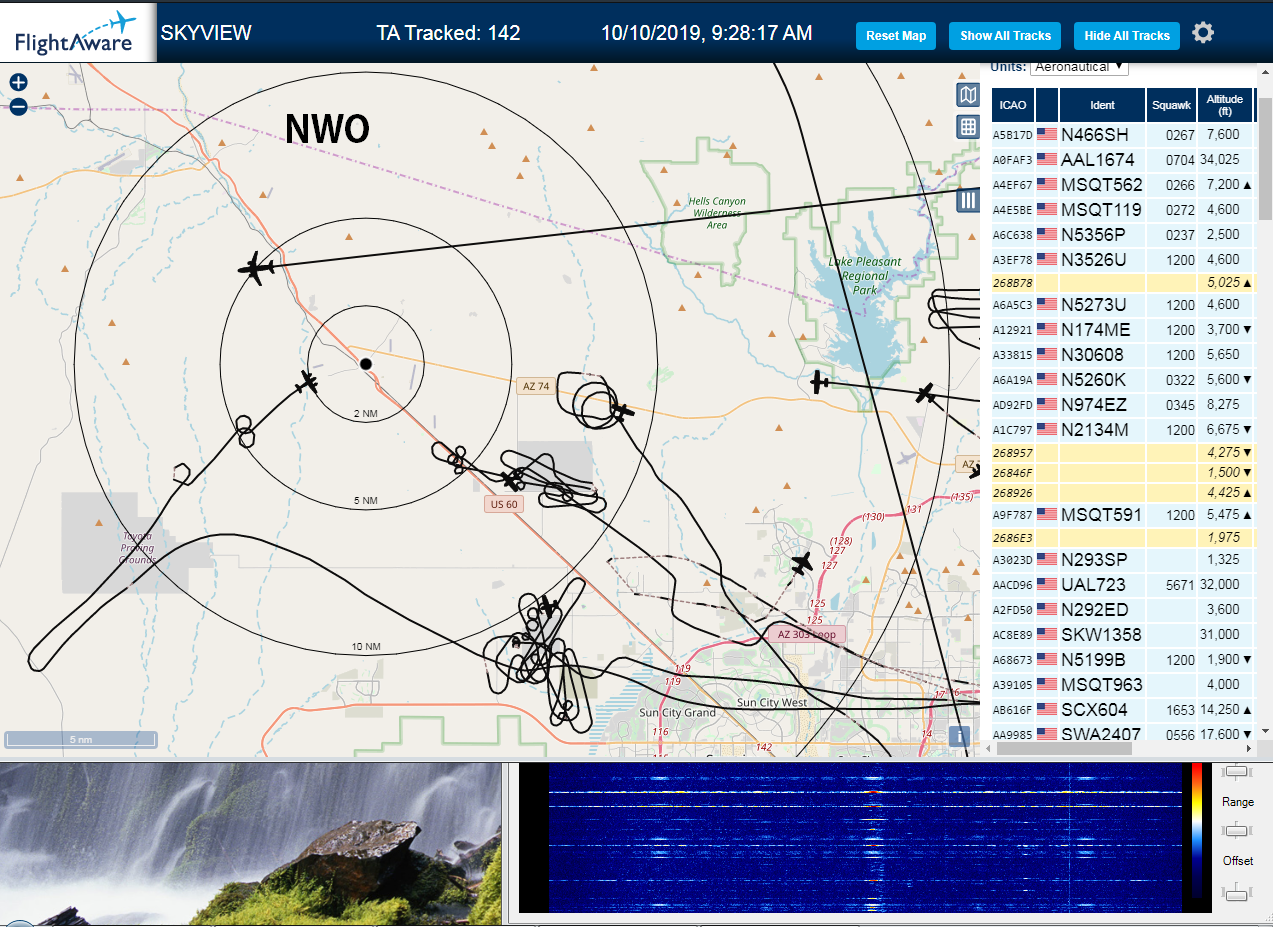The height and width of the screenshot is (927, 1273).
Task: Click the radio waterfall spectrogram display
Action: [x=865, y=838]
